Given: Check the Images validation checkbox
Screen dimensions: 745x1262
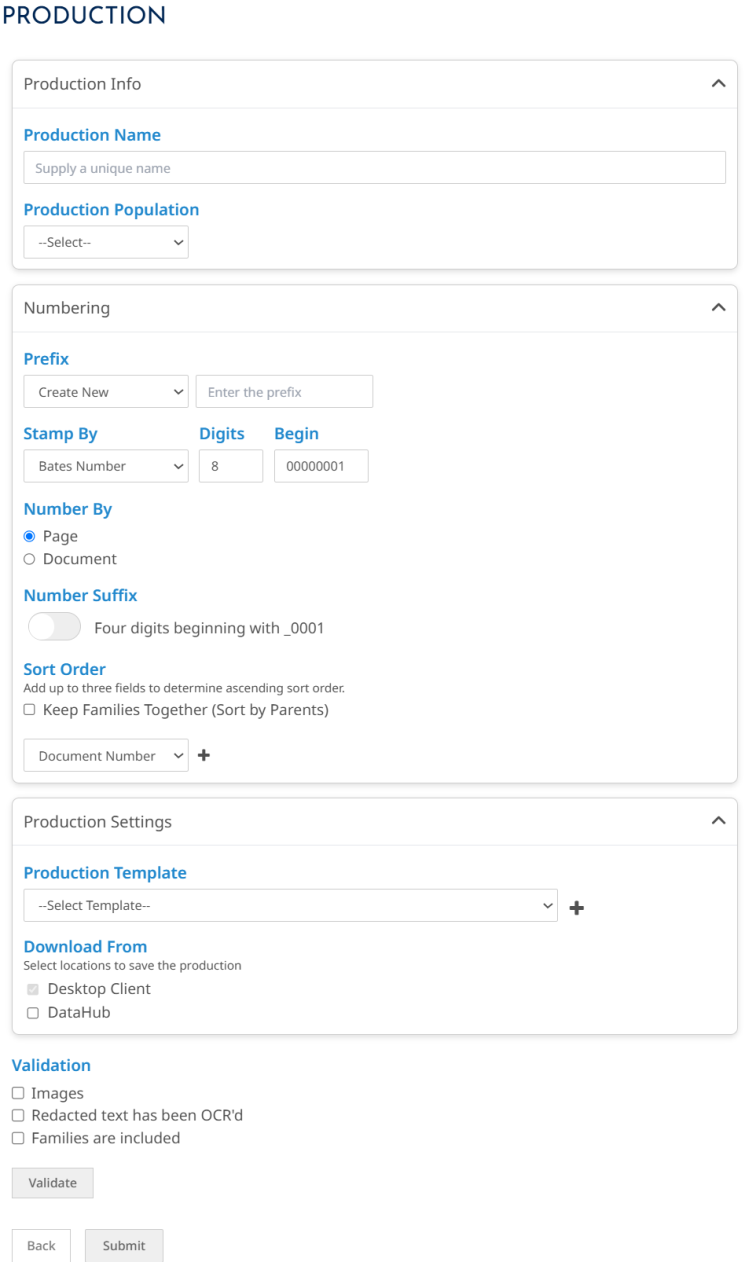Looking at the screenshot, I should pyautogui.click(x=18, y=1093).
